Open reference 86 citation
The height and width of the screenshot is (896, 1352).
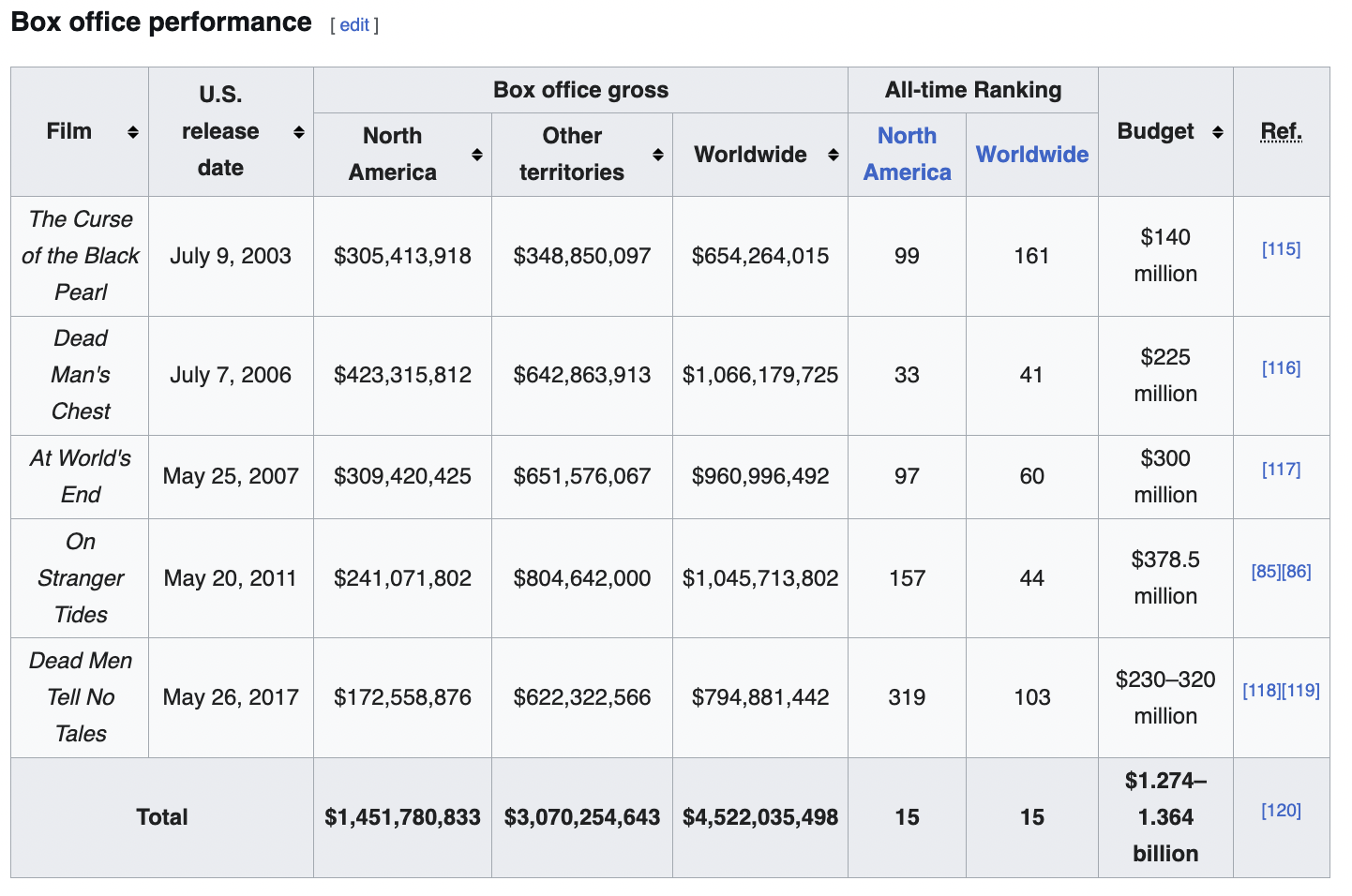pyautogui.click(x=1297, y=572)
